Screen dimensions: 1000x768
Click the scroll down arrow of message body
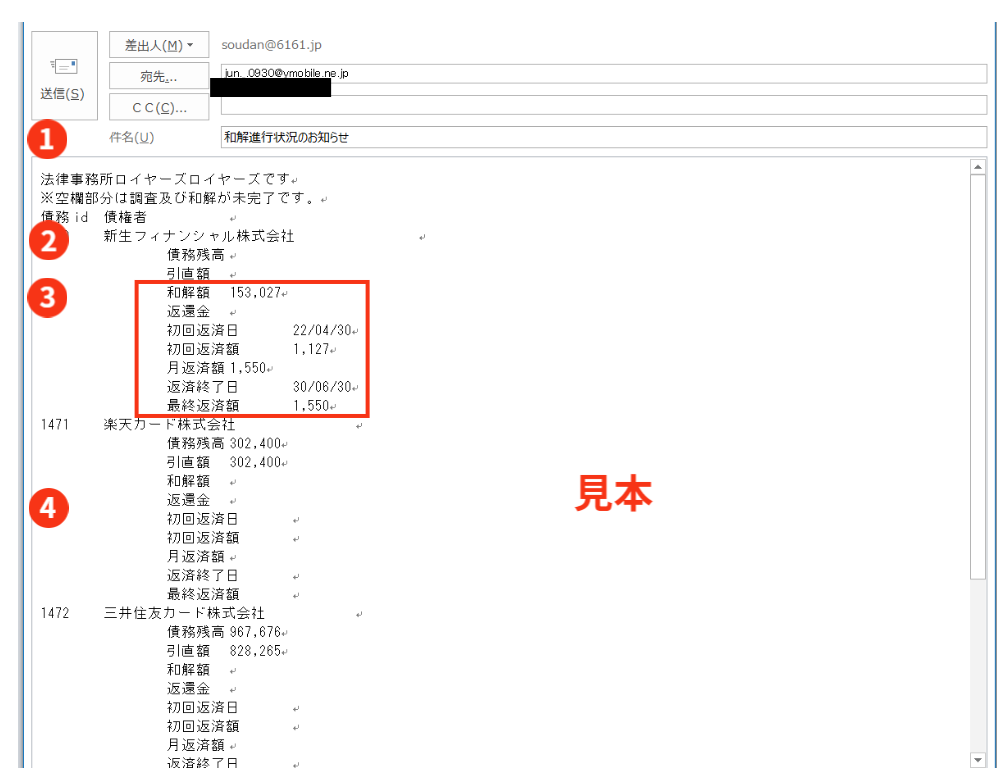click(x=978, y=760)
